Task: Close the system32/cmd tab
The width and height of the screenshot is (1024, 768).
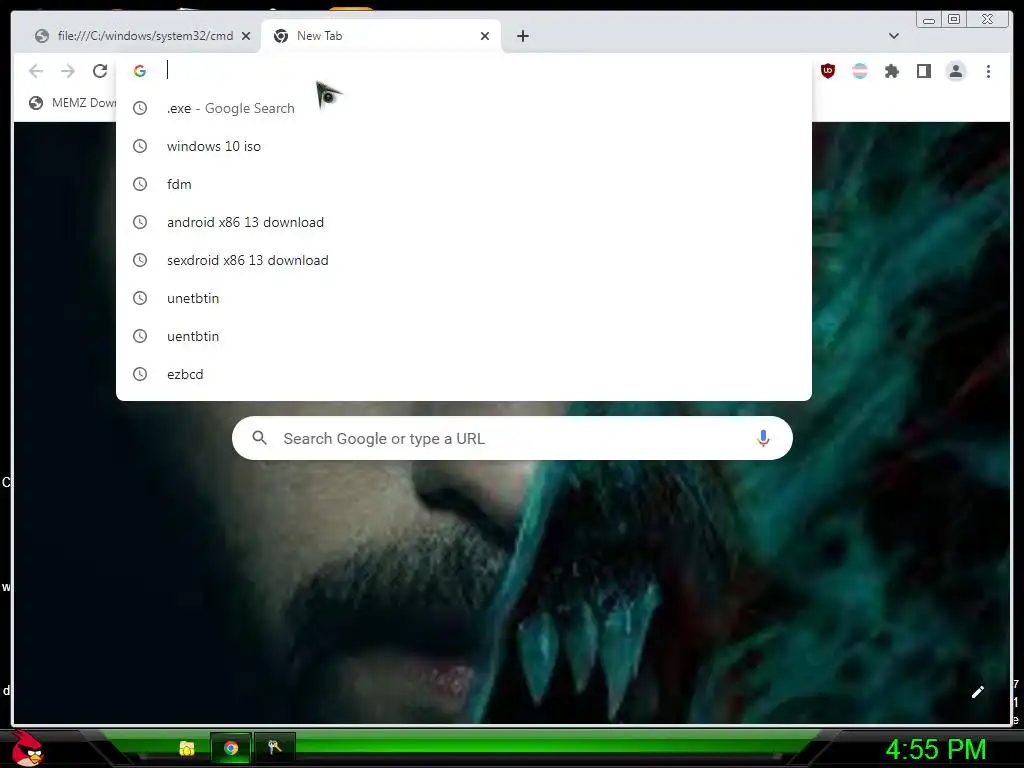Action: coord(246,36)
